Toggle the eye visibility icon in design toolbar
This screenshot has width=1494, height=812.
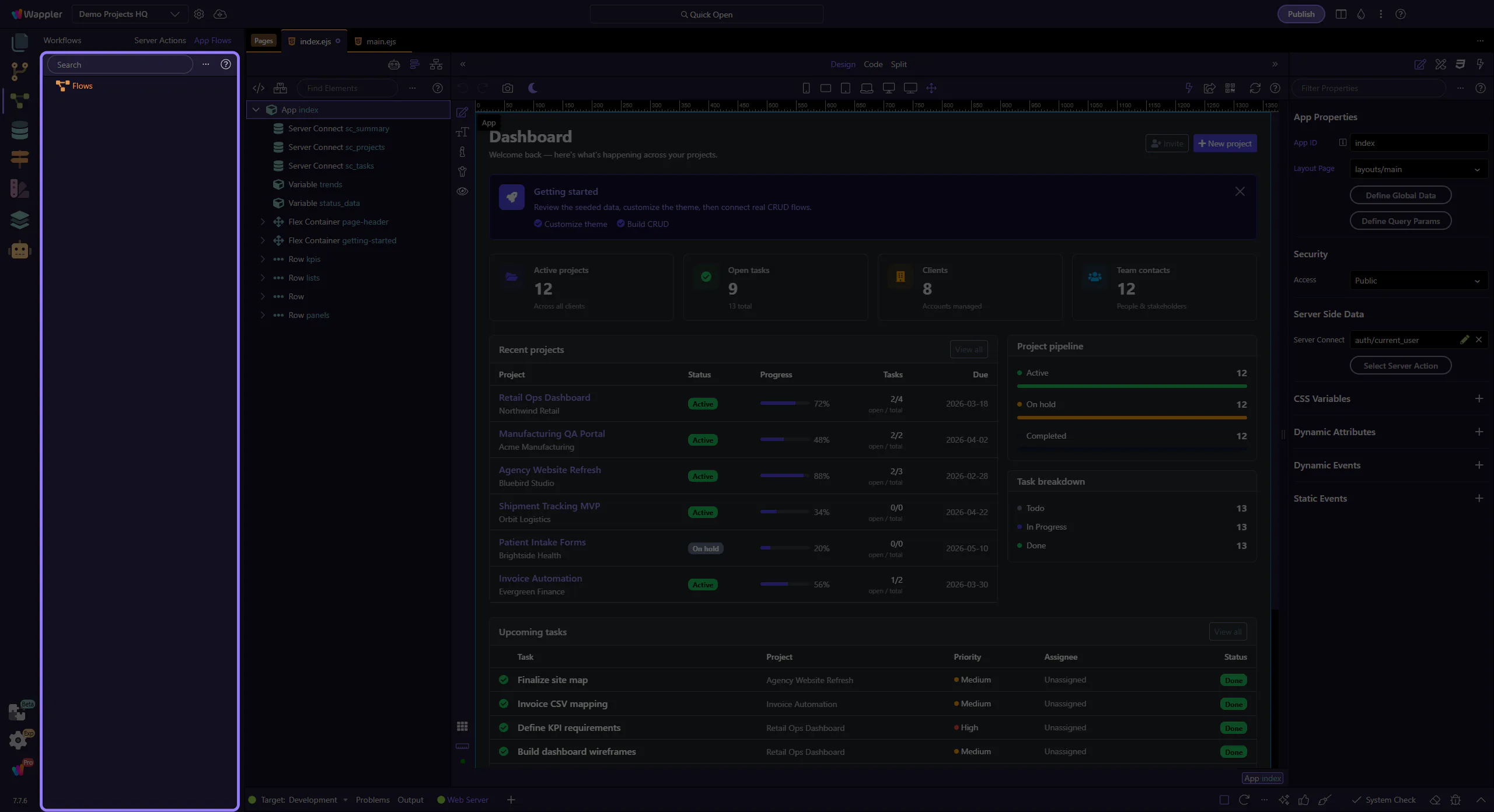tap(462, 191)
